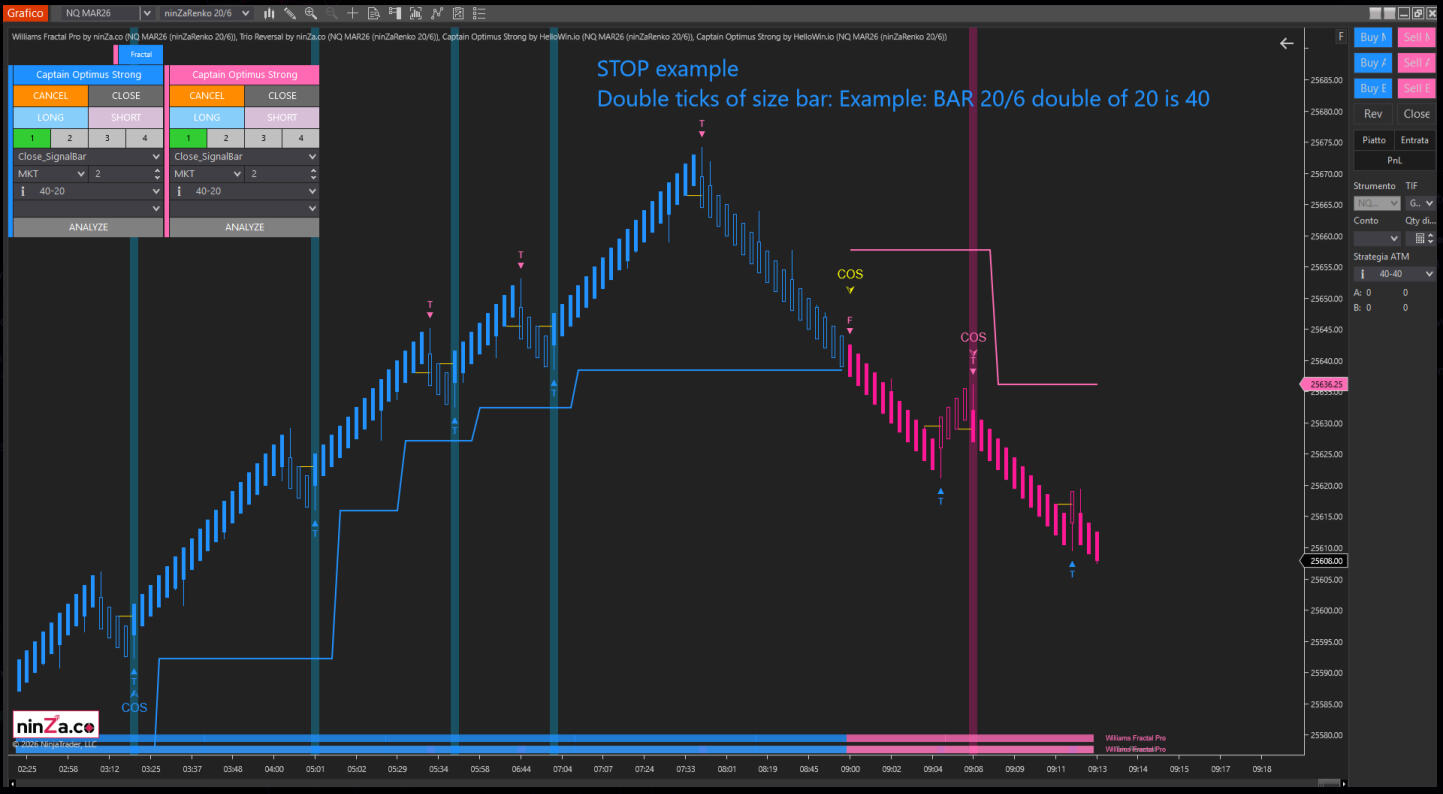Select the crosshair cursor icon

point(352,13)
